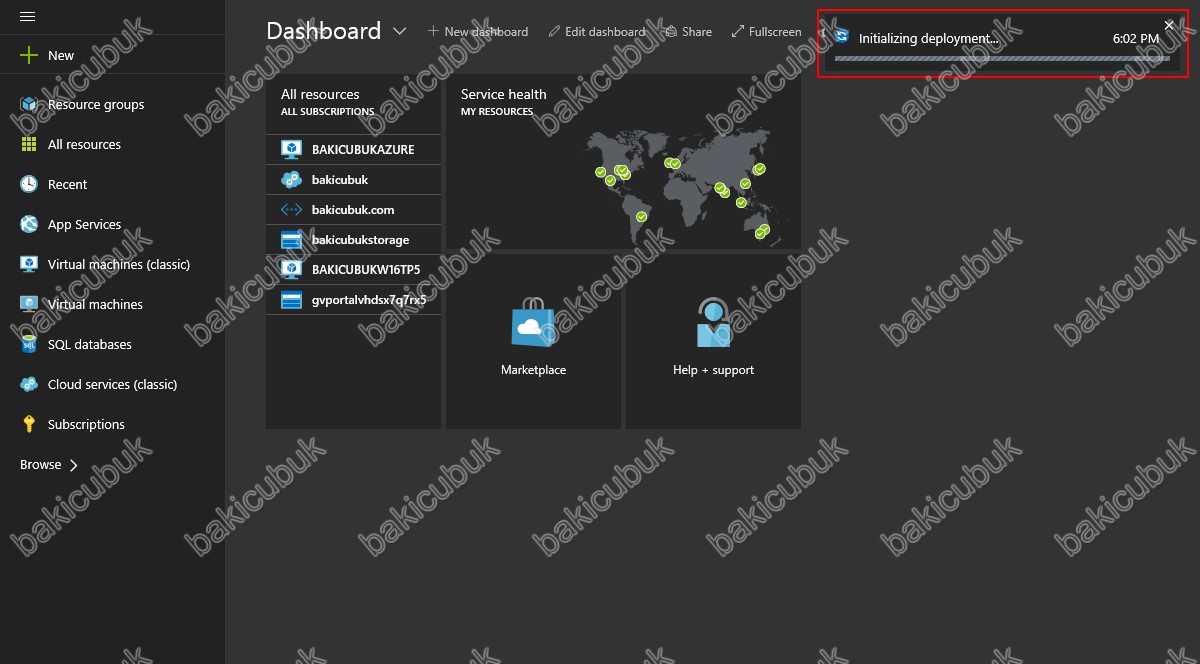
Task: Click the Edit dashboard button label
Action: point(603,32)
